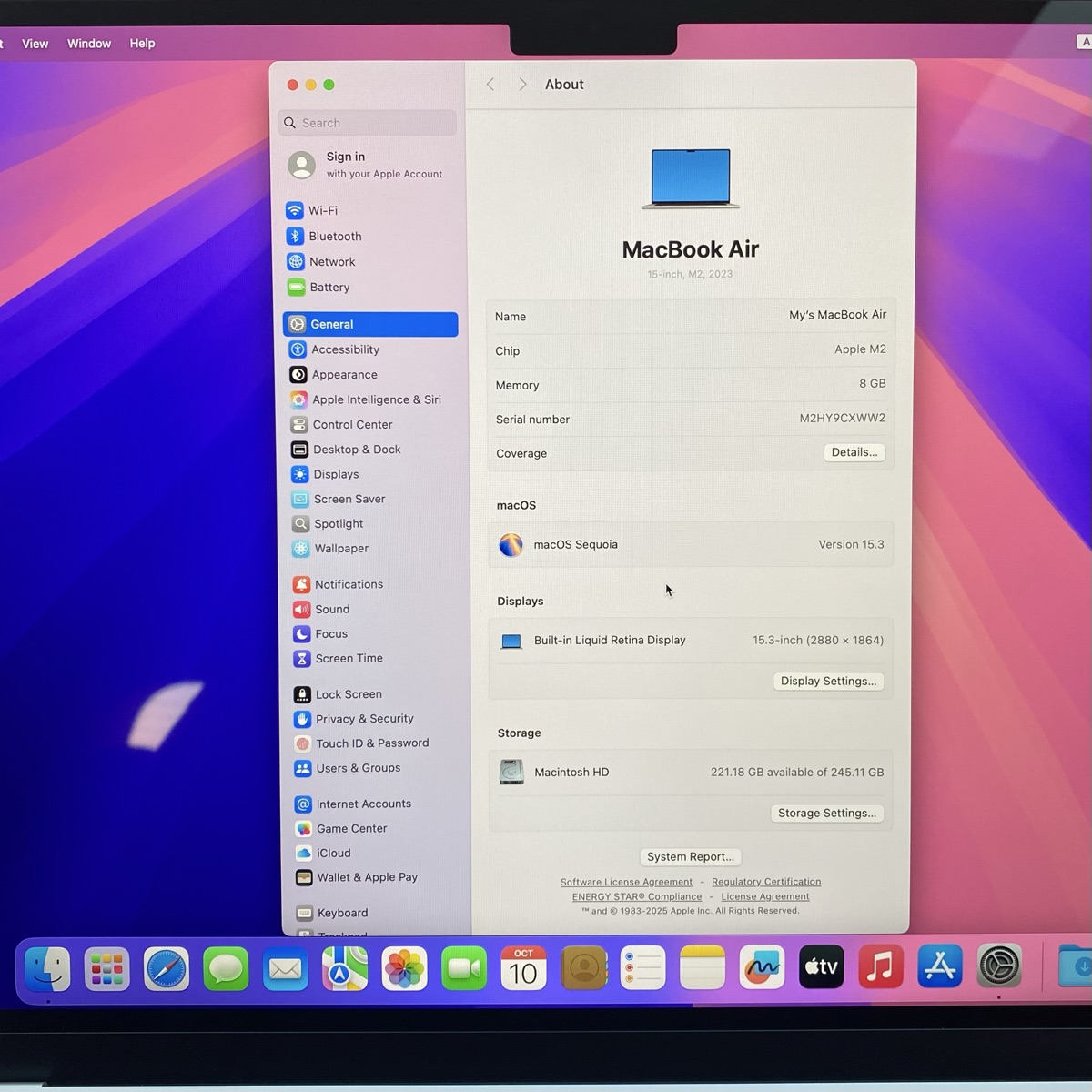Open Wi-Fi settings in sidebar
The height and width of the screenshot is (1092, 1092).
tap(312, 210)
